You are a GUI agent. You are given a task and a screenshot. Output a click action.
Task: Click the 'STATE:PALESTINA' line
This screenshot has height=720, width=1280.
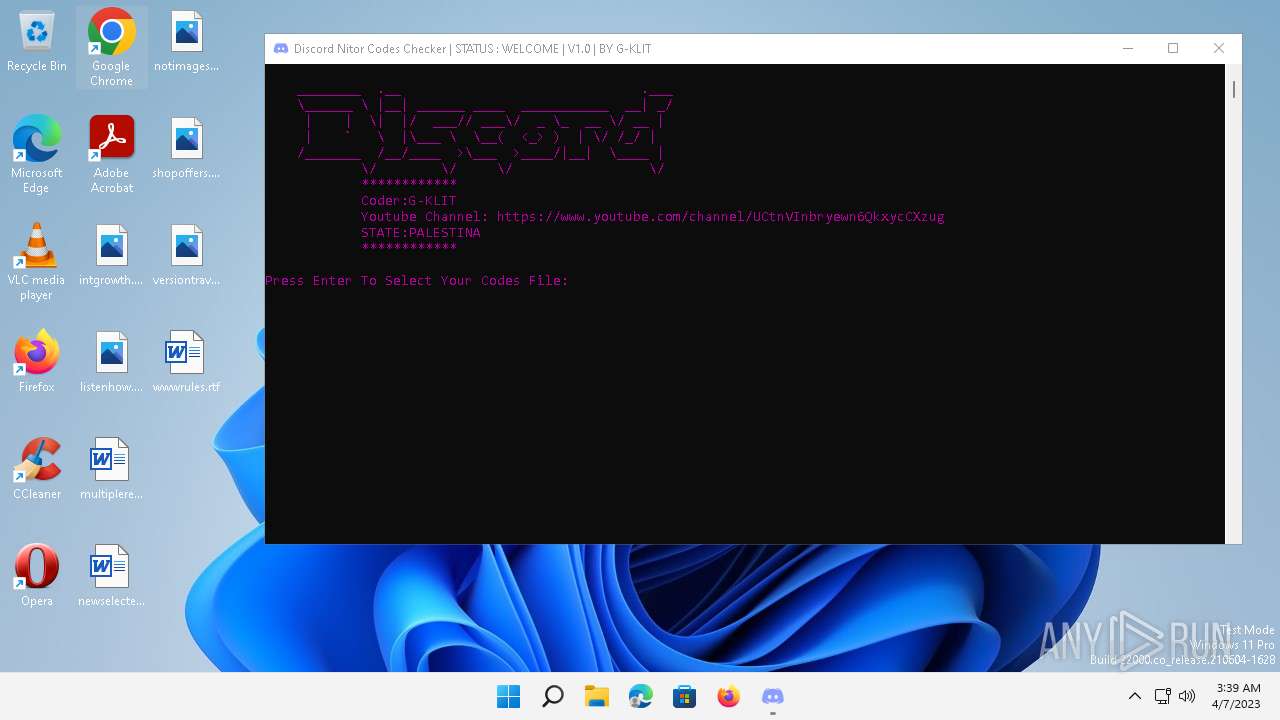pos(420,232)
